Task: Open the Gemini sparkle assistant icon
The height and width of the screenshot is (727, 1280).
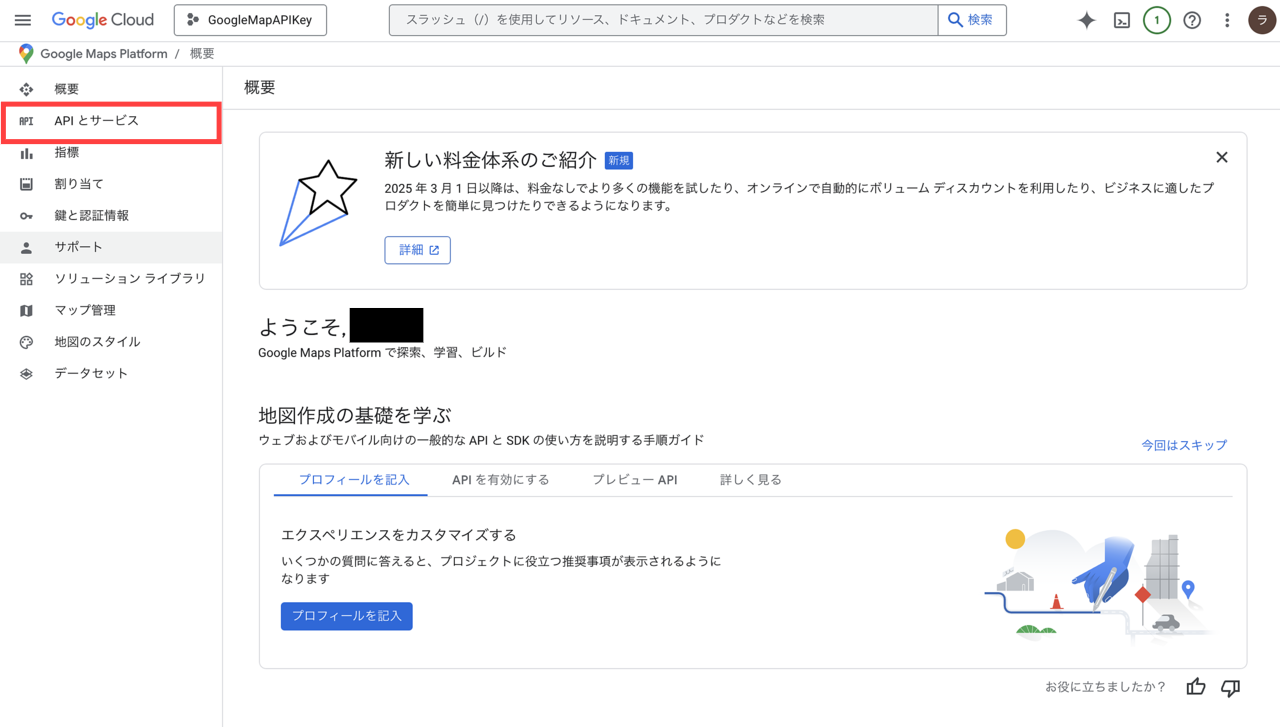Action: click(1086, 20)
